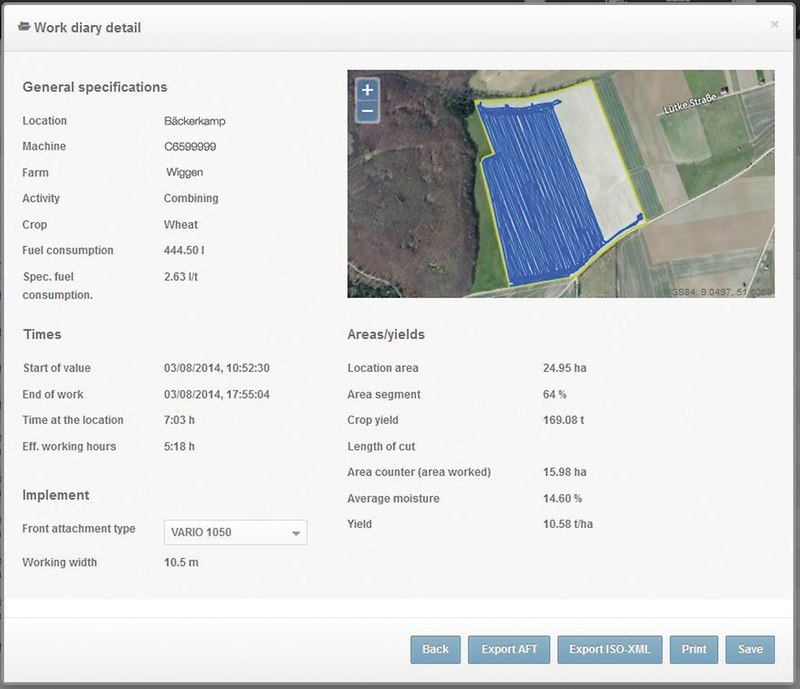
Task: Click the arrow on the VARIO 1050 combo box
Action: [x=296, y=534]
